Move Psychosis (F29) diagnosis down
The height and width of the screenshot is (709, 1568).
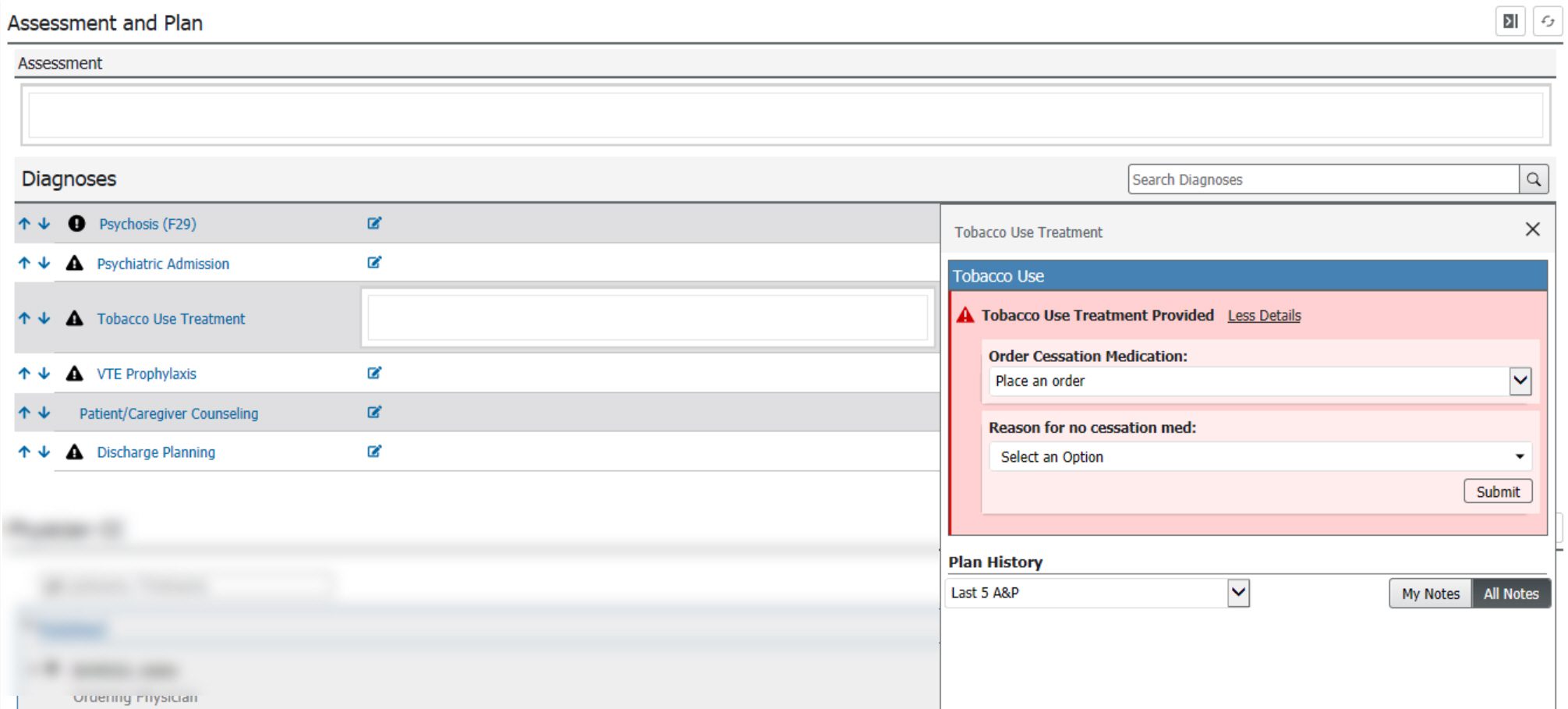point(44,224)
